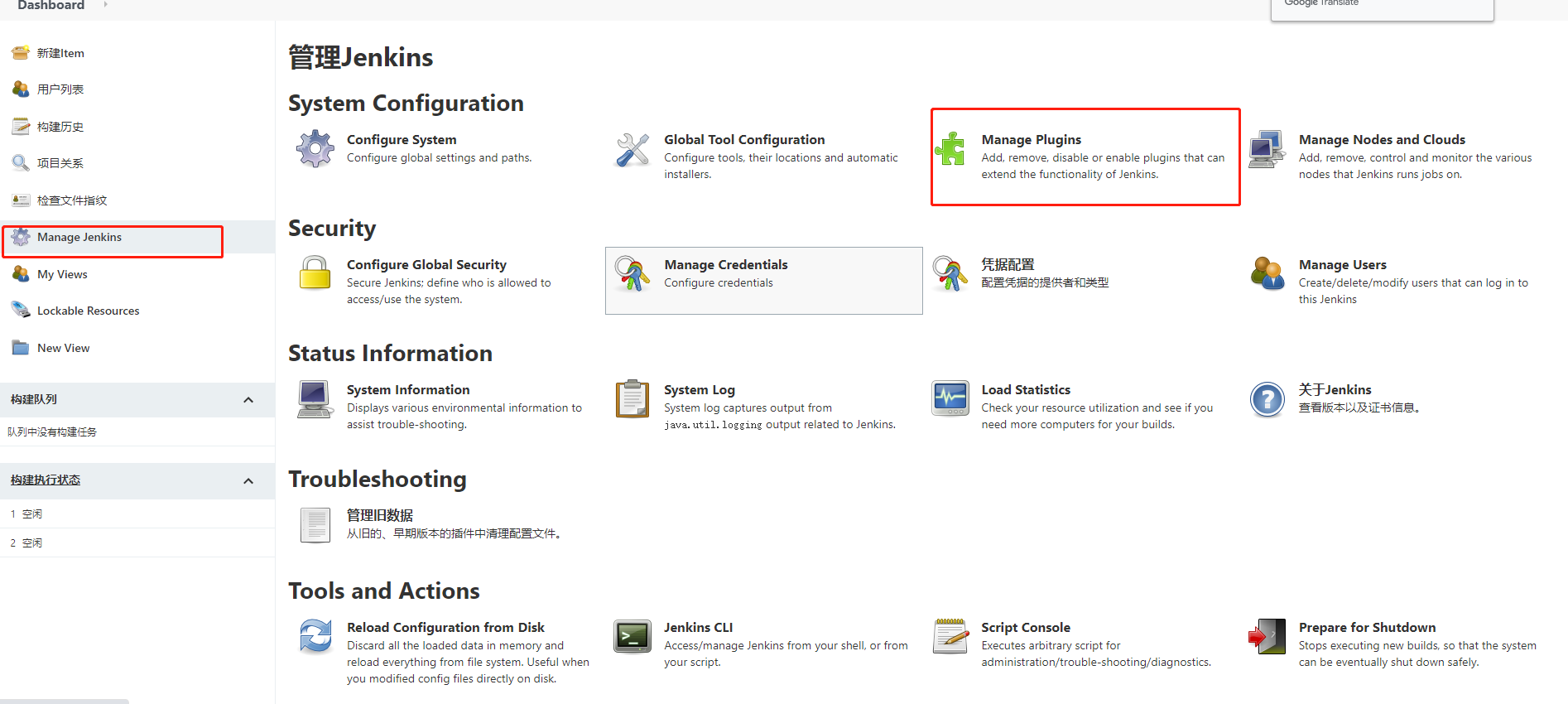Image resolution: width=1568 pixels, height=704 pixels.
Task: Click the 关于Jenkins question mark icon
Action: pyautogui.click(x=1267, y=399)
